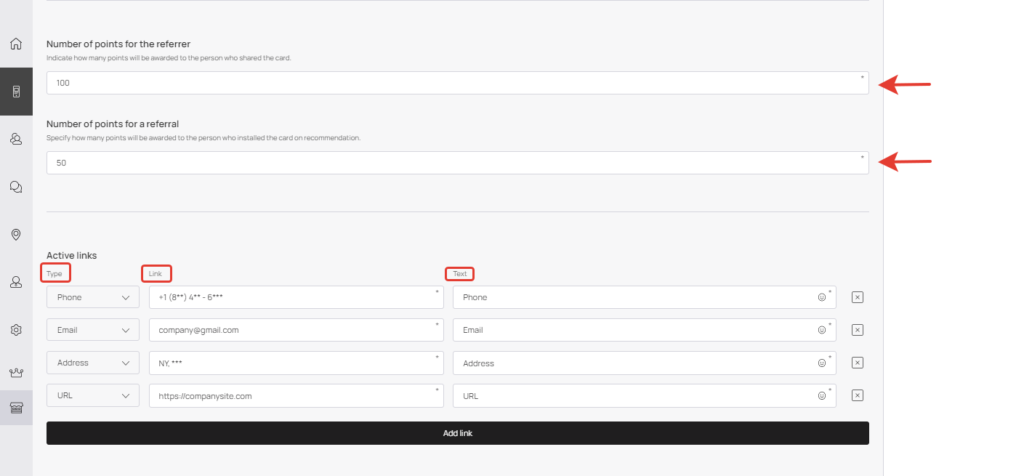Open the settings gear sidebar icon

click(16, 330)
